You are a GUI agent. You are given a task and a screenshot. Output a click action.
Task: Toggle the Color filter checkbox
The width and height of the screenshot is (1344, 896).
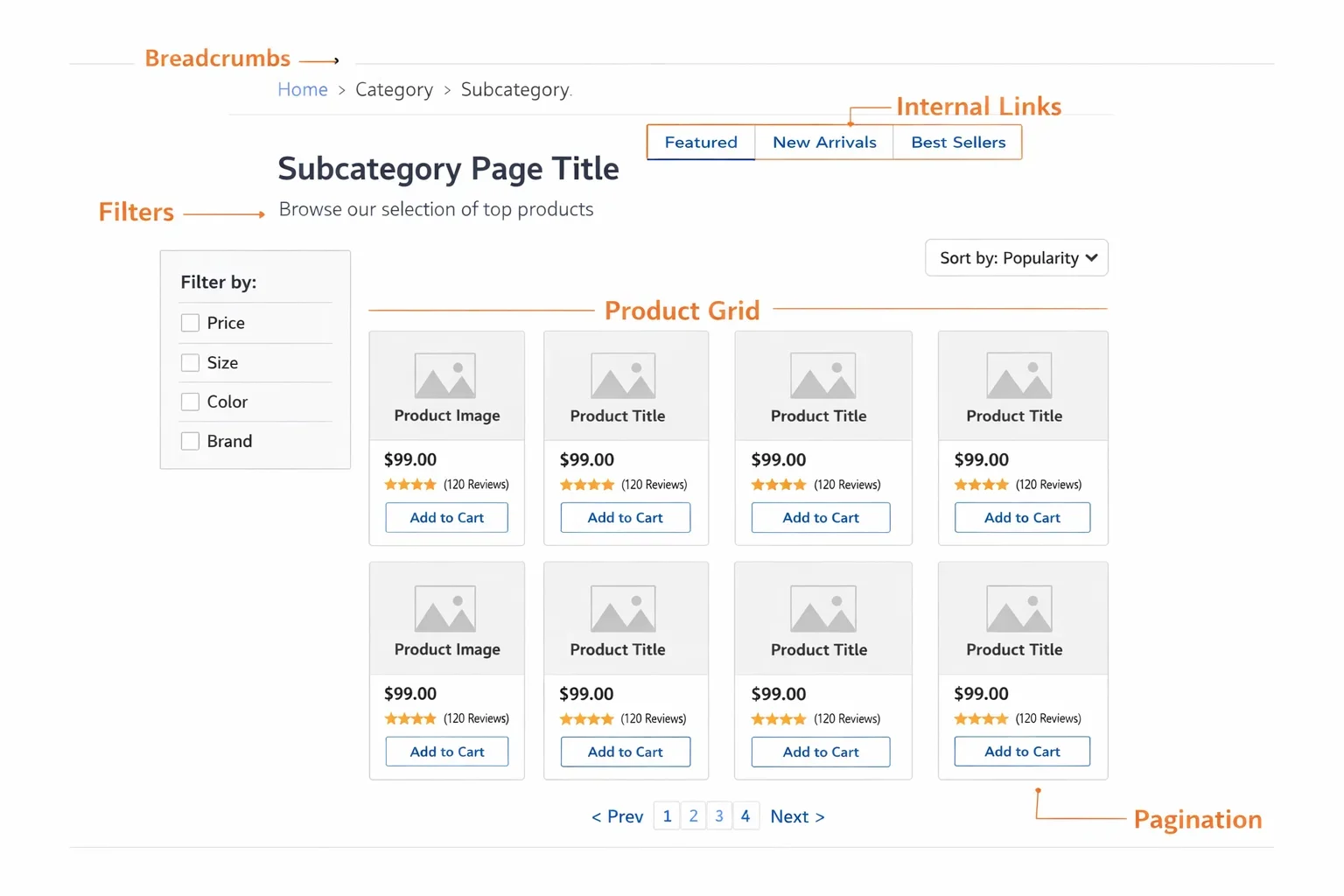point(190,401)
